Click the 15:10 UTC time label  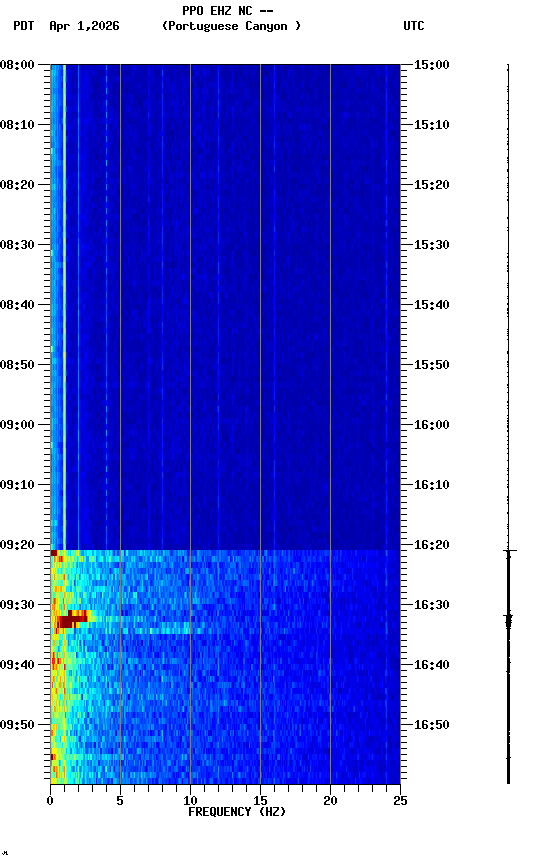point(432,125)
